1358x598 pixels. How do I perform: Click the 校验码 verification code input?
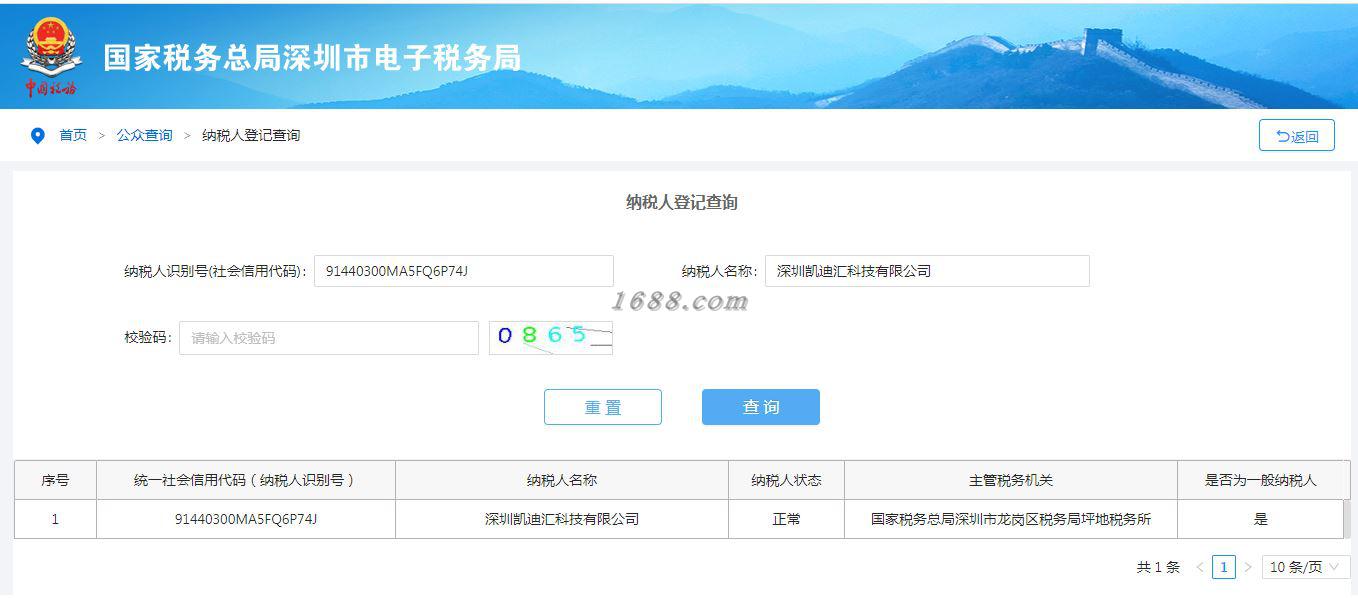point(329,338)
